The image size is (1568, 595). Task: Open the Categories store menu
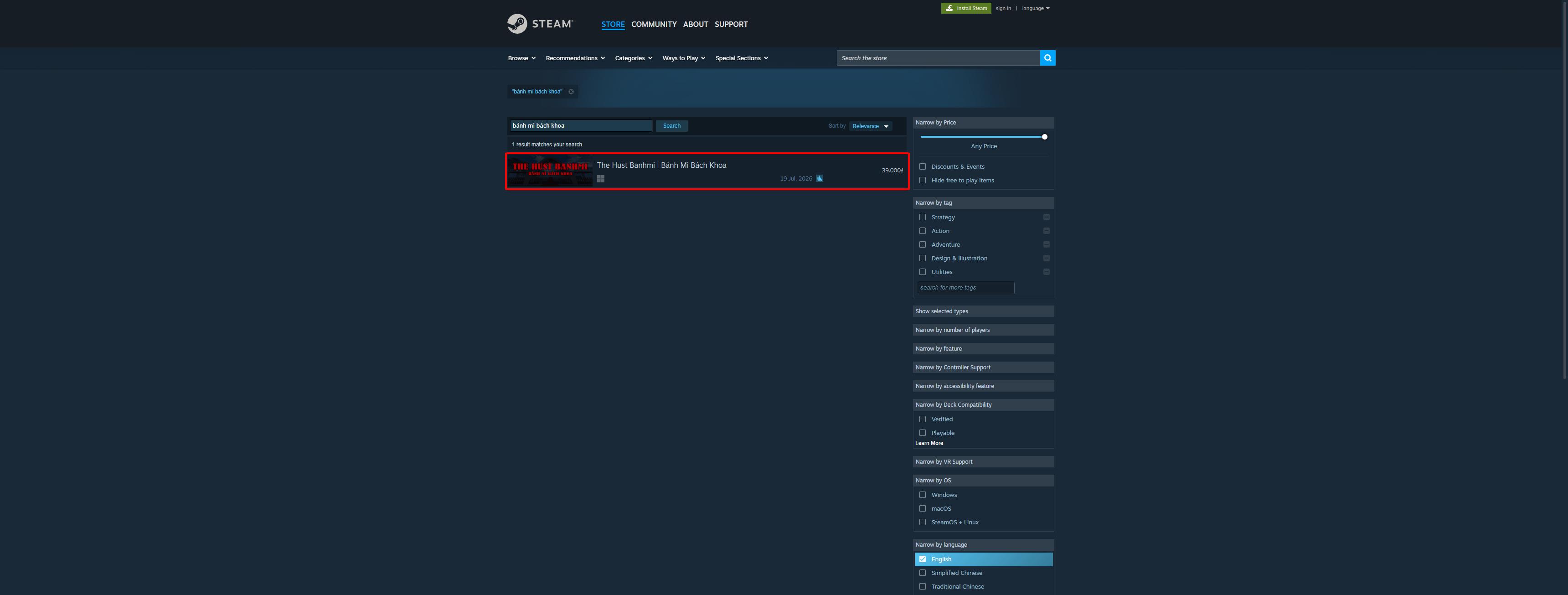coord(634,58)
